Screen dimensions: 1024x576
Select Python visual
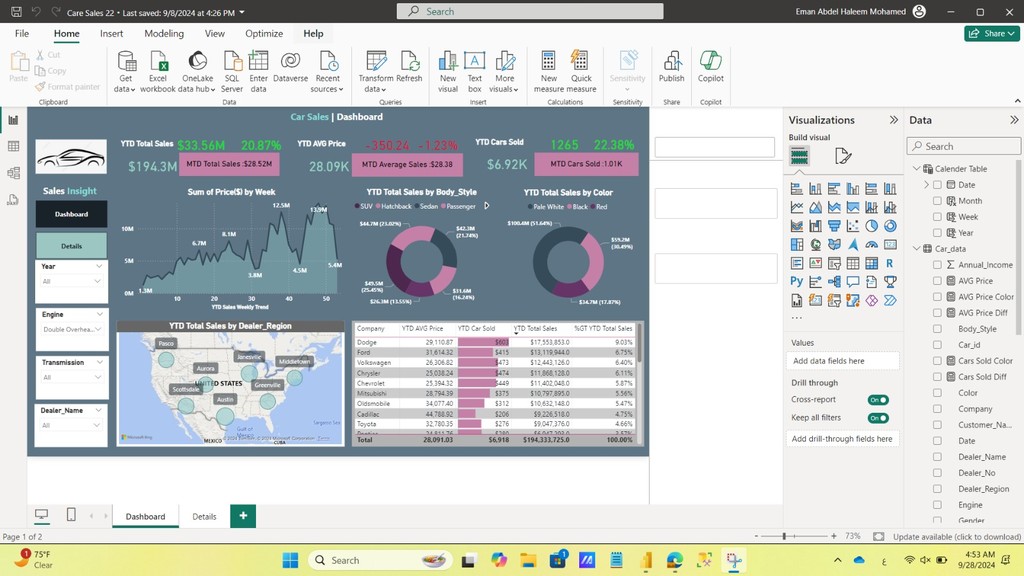797,281
